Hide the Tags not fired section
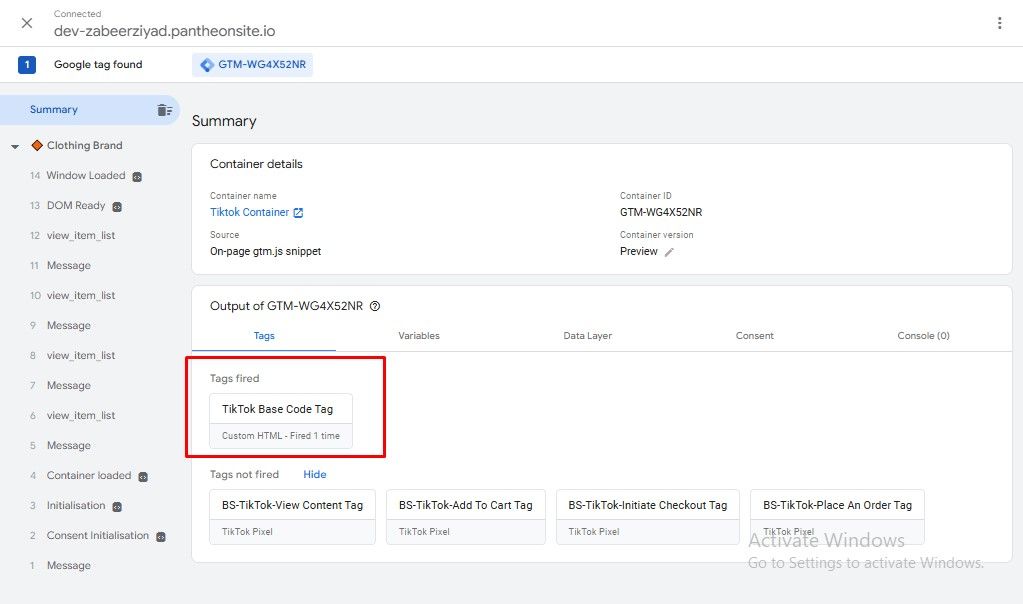This screenshot has width=1023, height=604. click(x=314, y=474)
